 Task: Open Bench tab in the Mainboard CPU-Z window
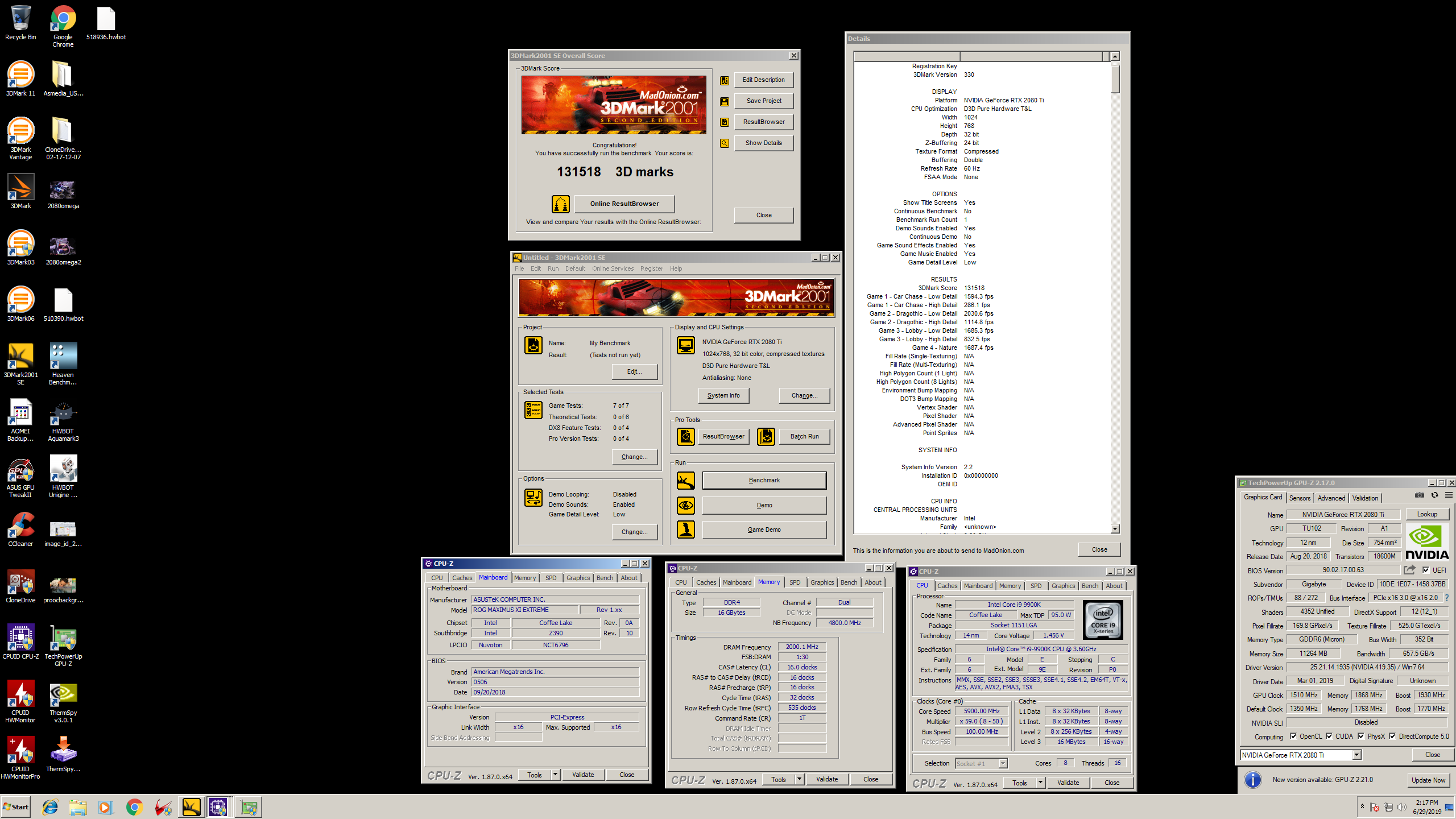pyautogui.click(x=605, y=578)
